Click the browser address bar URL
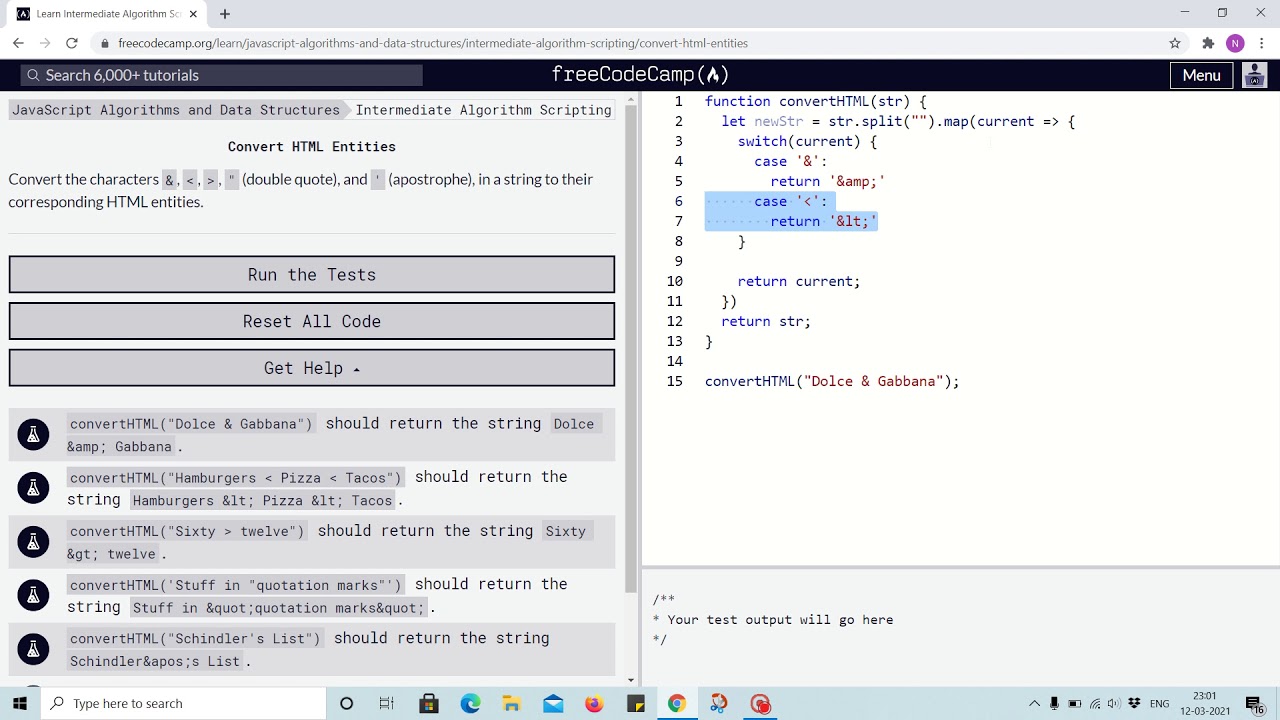 pyautogui.click(x=433, y=43)
